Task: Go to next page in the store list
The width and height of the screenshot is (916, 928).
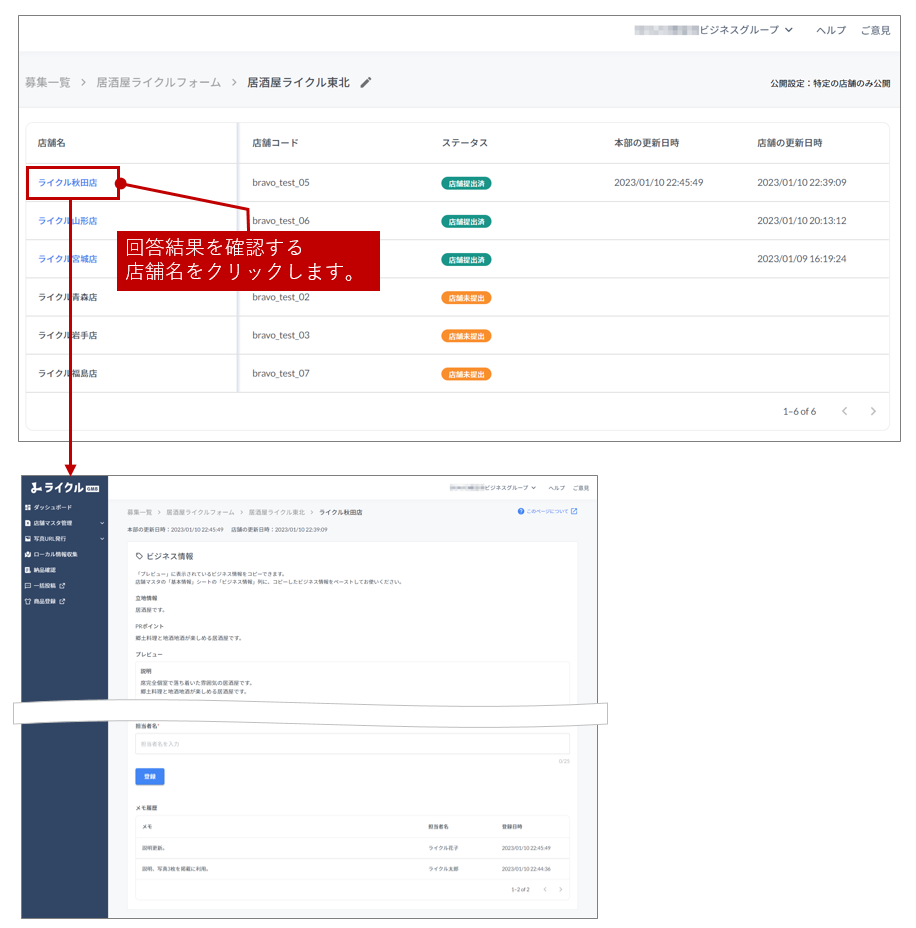Action: (x=873, y=411)
